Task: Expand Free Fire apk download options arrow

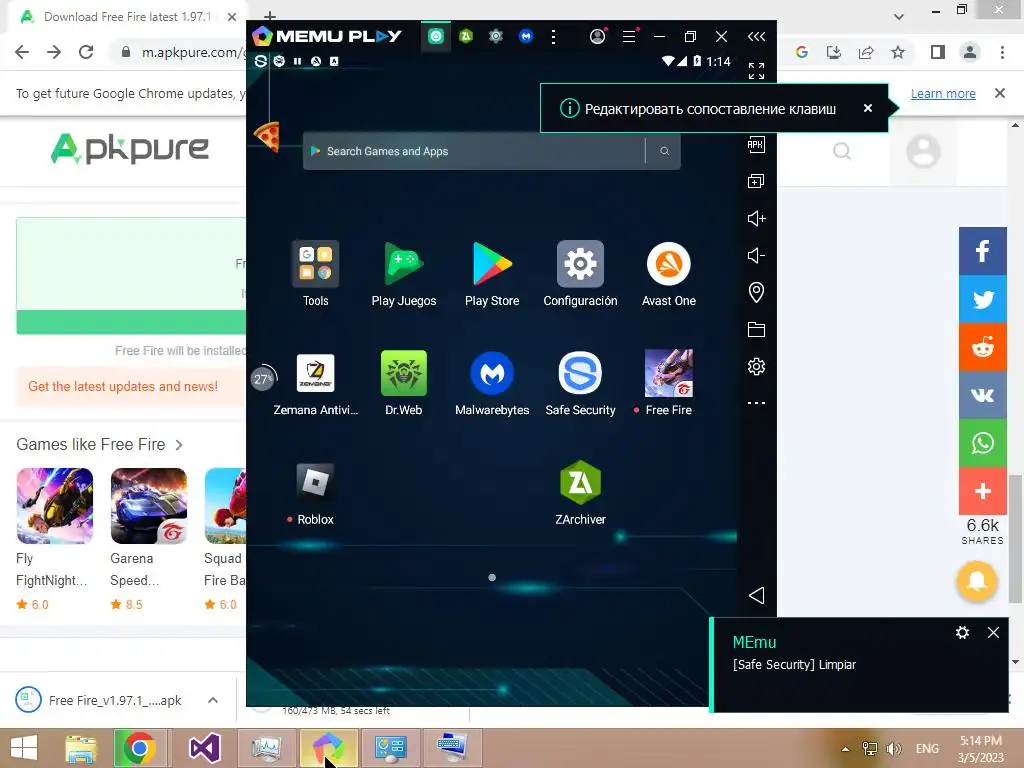Action: (x=213, y=700)
